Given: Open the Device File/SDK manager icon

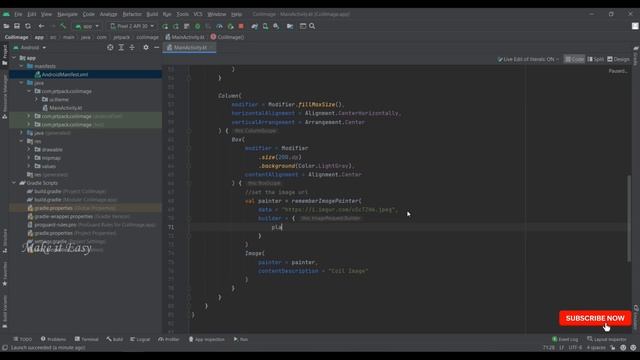Looking at the screenshot, I should 276,26.
